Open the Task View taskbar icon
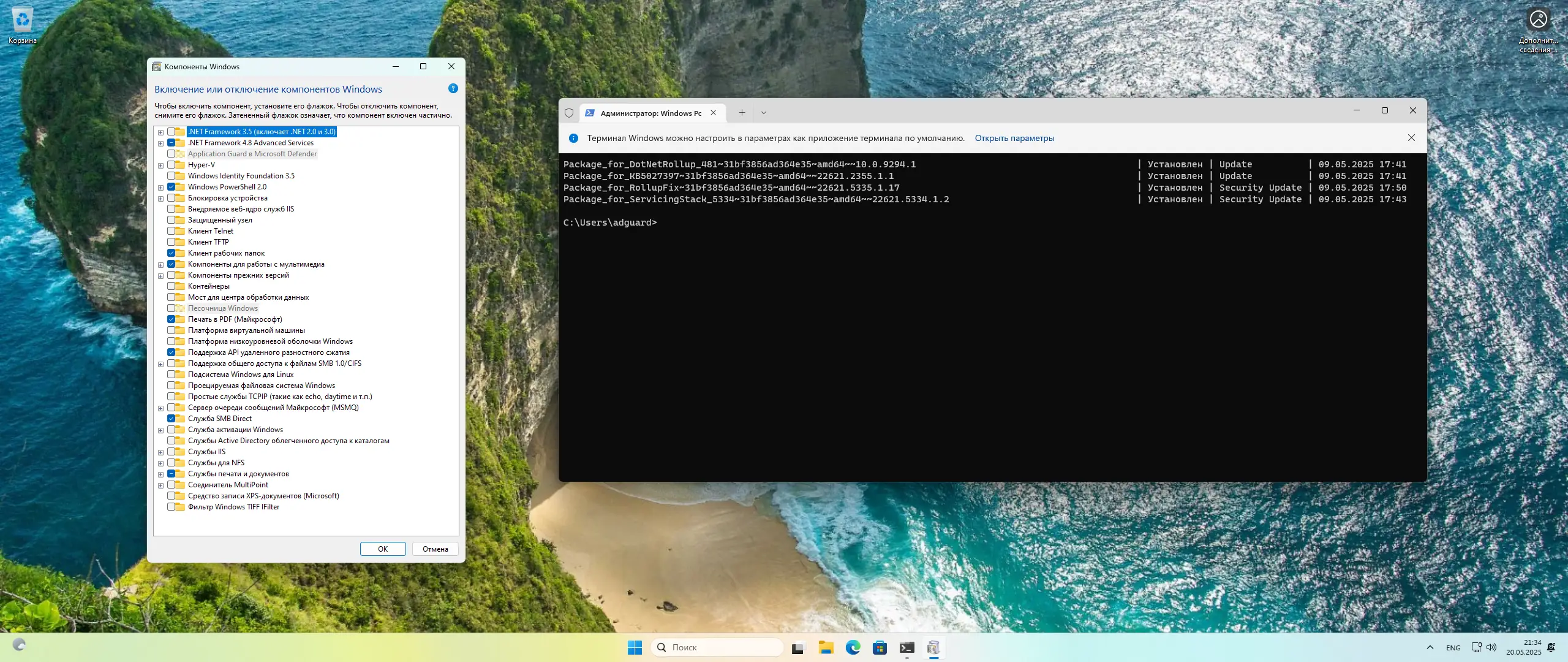The width and height of the screenshot is (1568, 662). click(x=797, y=647)
